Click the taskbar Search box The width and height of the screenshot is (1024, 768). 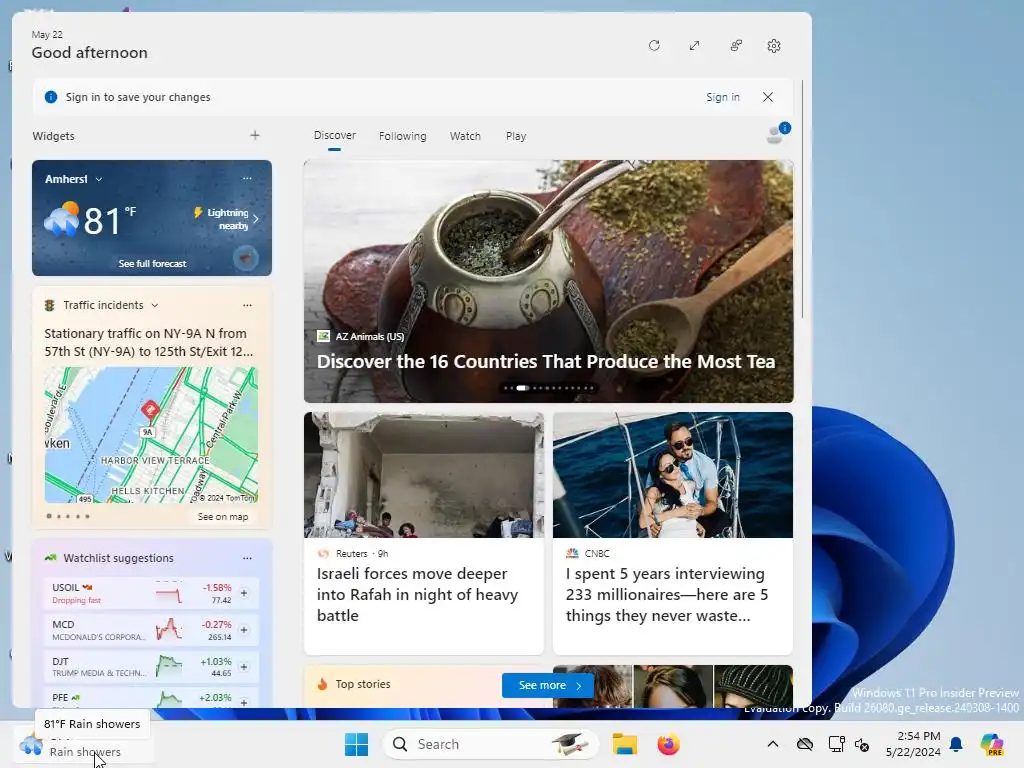point(491,744)
